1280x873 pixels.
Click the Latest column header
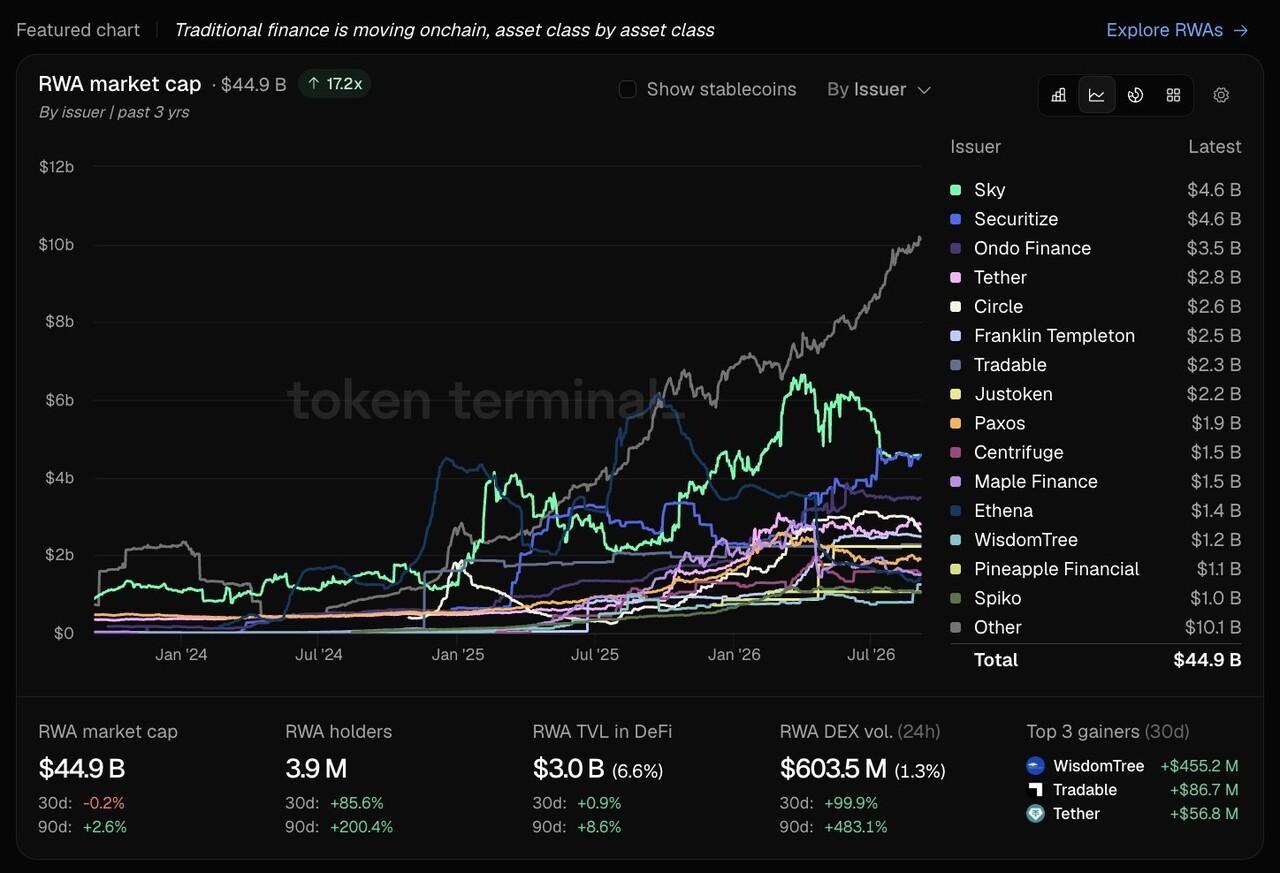point(1214,146)
